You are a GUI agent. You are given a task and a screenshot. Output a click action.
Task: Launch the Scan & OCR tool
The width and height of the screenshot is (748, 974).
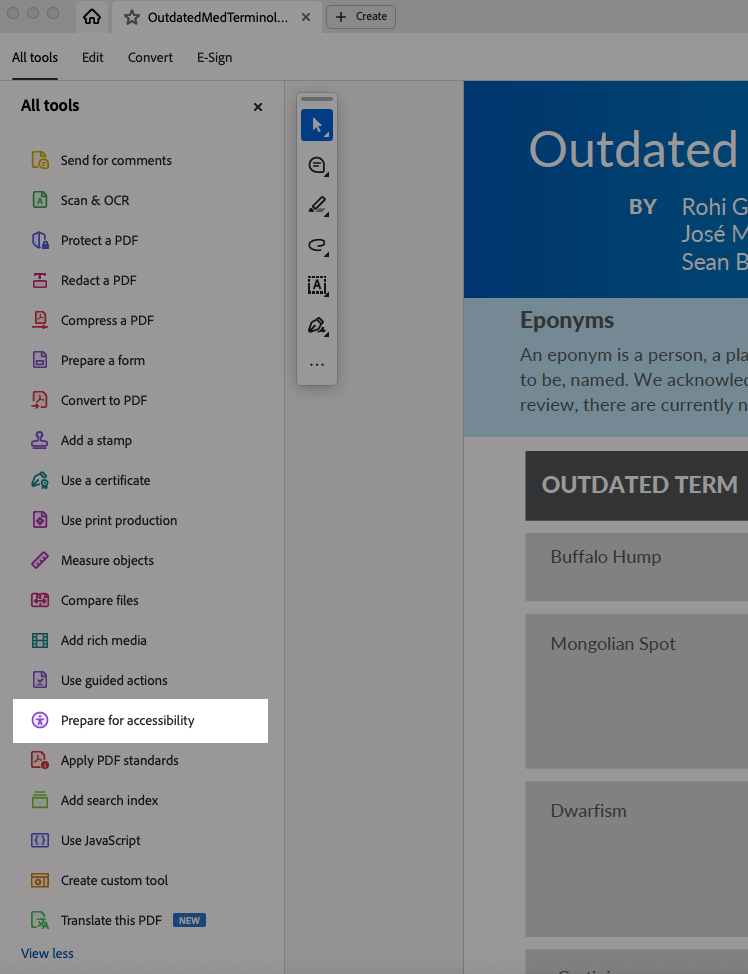[94, 200]
